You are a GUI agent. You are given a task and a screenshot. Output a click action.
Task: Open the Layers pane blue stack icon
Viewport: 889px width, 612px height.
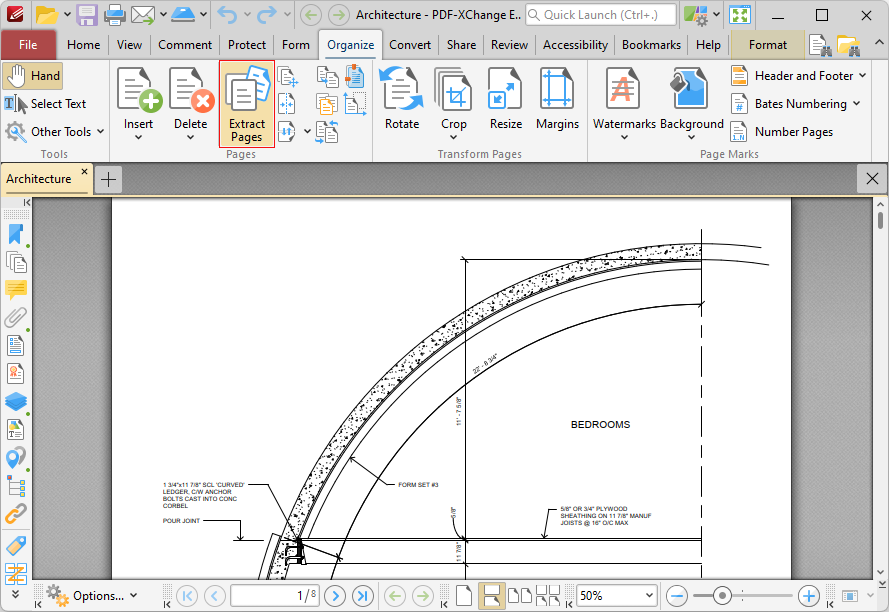16,402
